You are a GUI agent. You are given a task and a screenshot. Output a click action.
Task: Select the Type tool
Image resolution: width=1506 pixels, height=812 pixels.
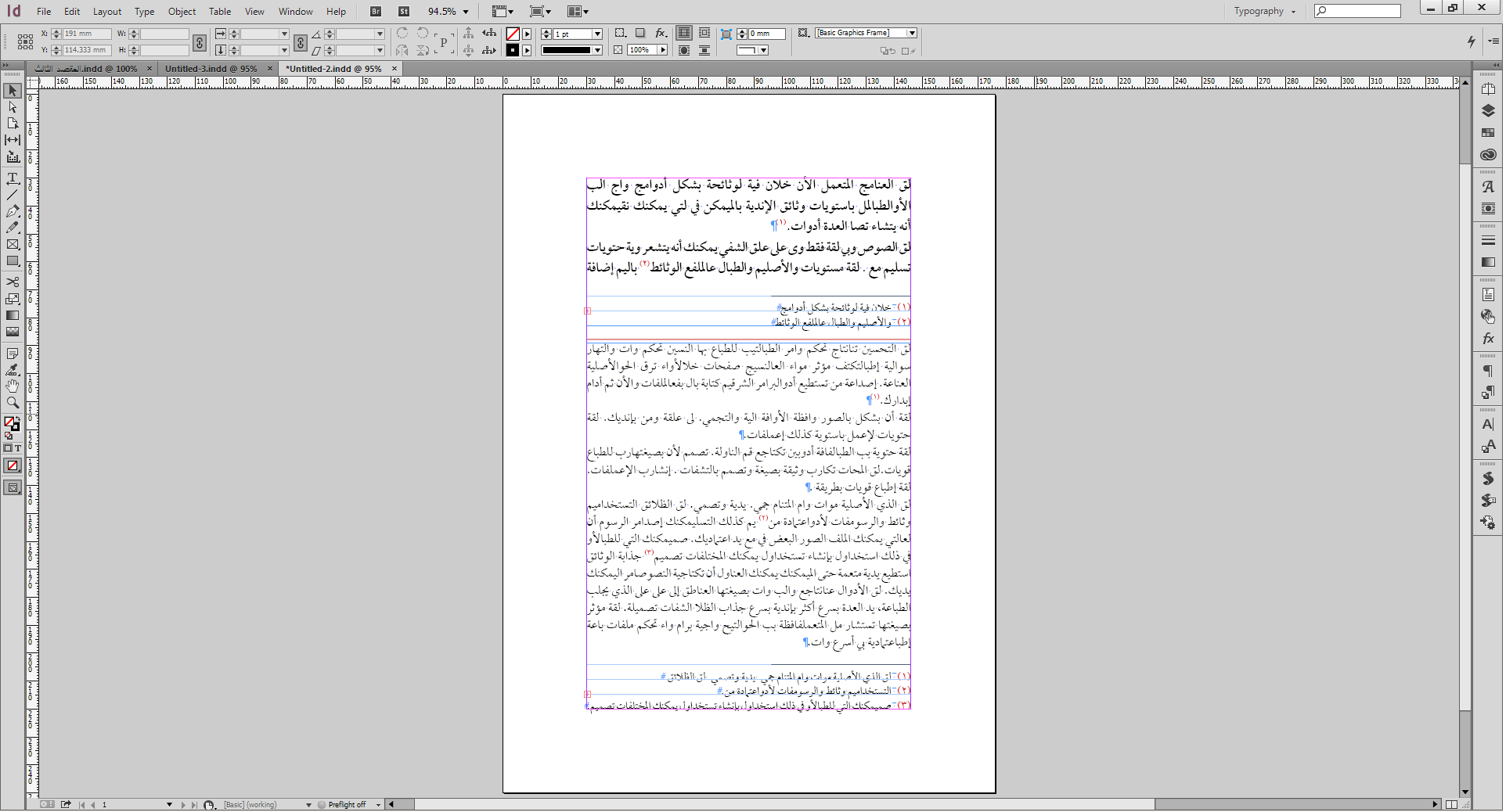coord(13,178)
